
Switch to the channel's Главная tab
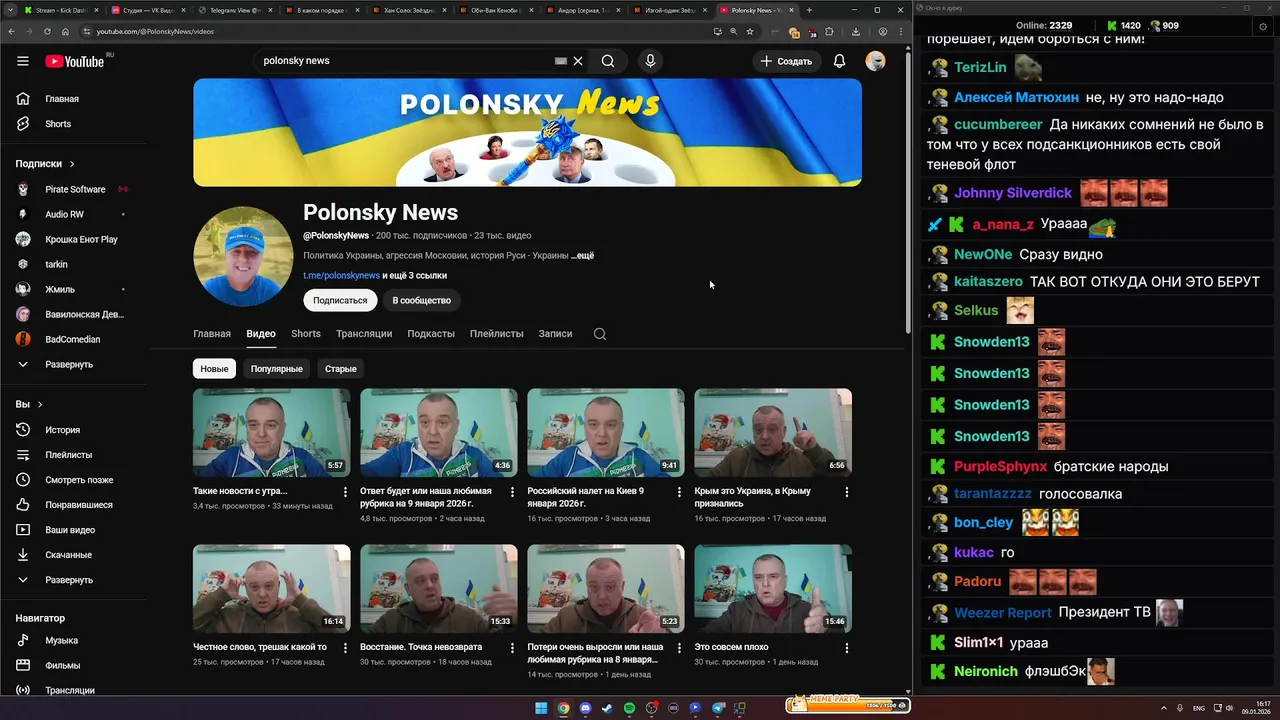(212, 334)
